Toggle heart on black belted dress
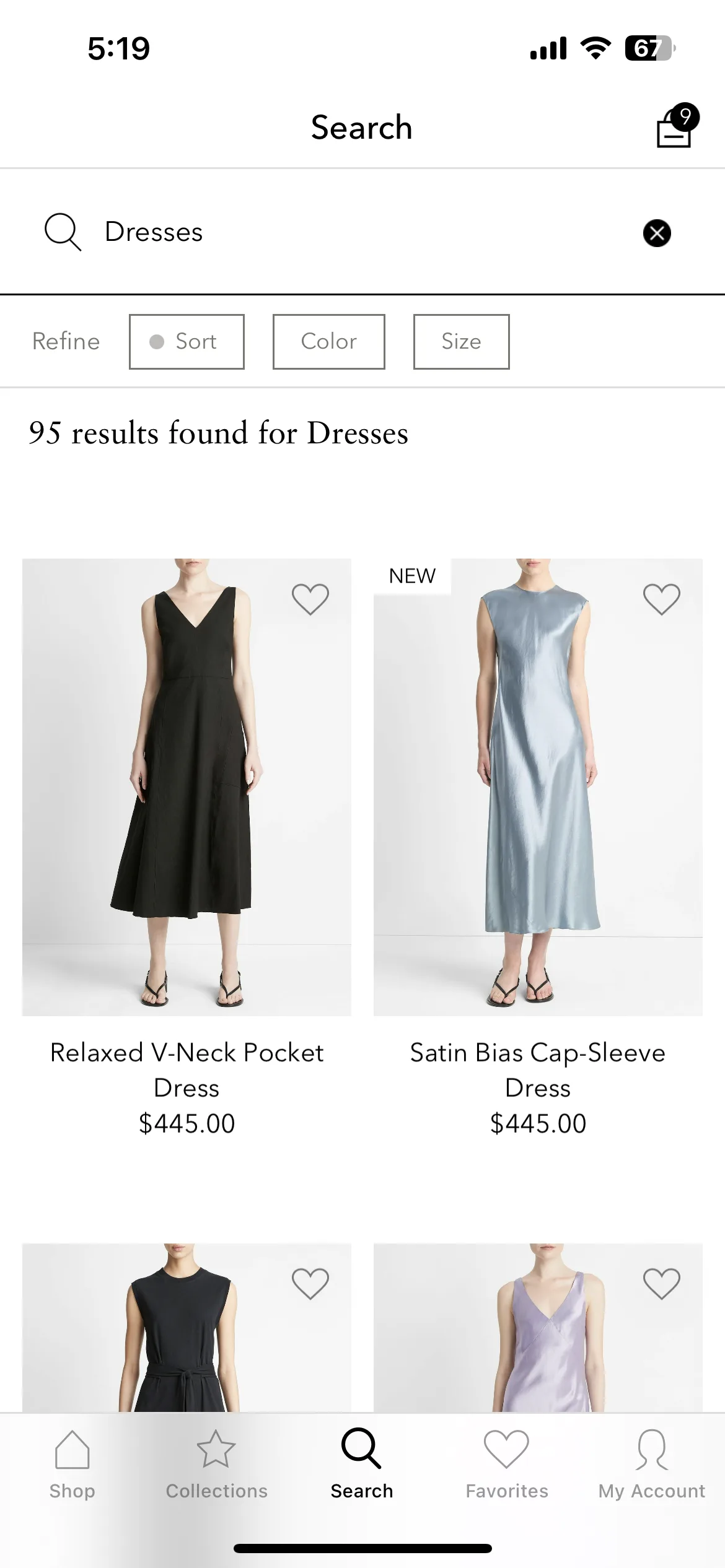 (310, 1283)
